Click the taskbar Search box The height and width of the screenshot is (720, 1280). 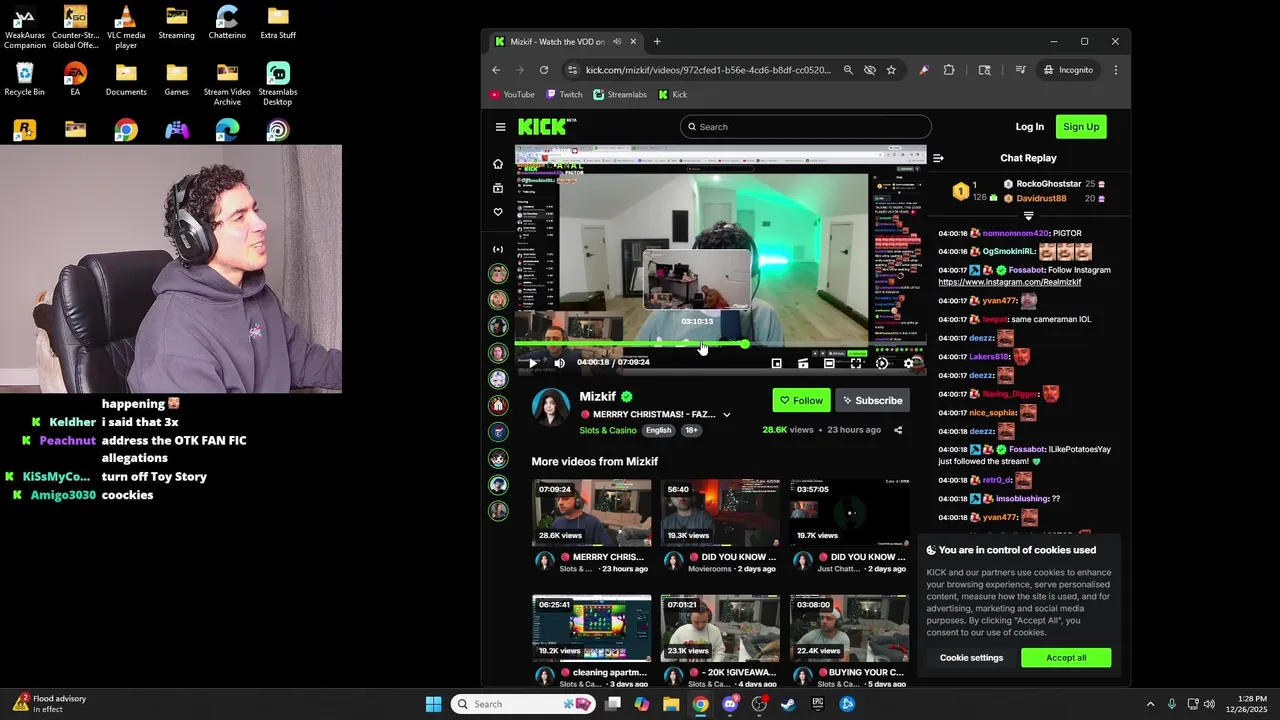pos(522,704)
